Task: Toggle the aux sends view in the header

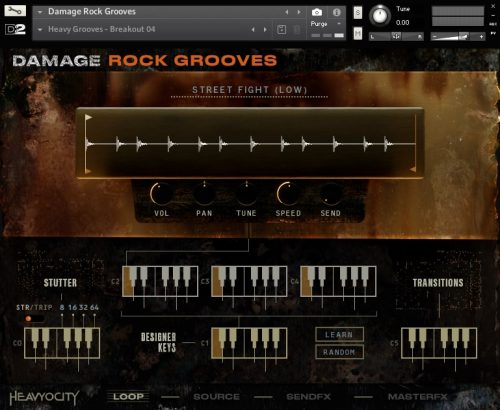Action: click(493, 24)
